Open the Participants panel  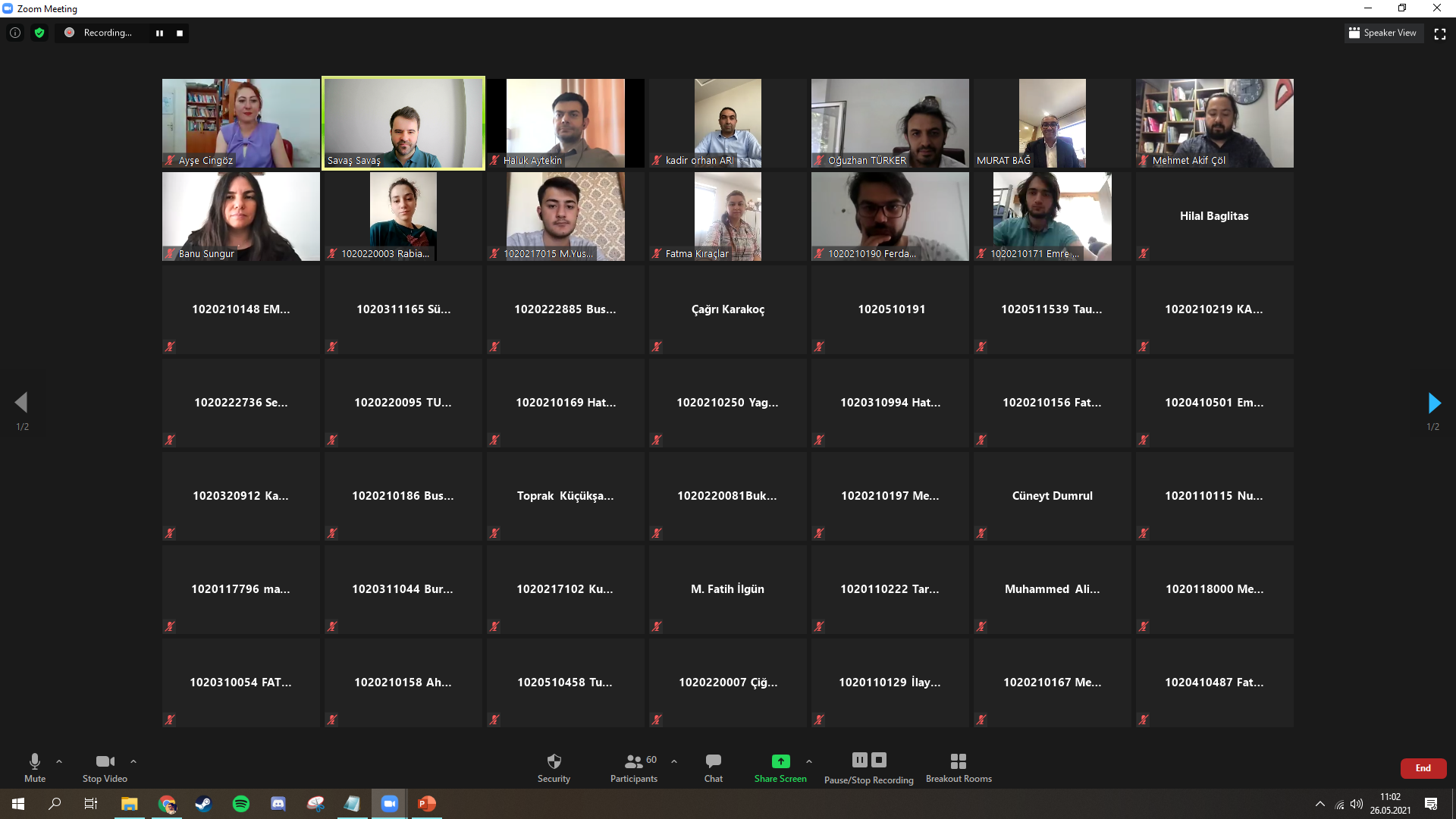pyautogui.click(x=635, y=767)
